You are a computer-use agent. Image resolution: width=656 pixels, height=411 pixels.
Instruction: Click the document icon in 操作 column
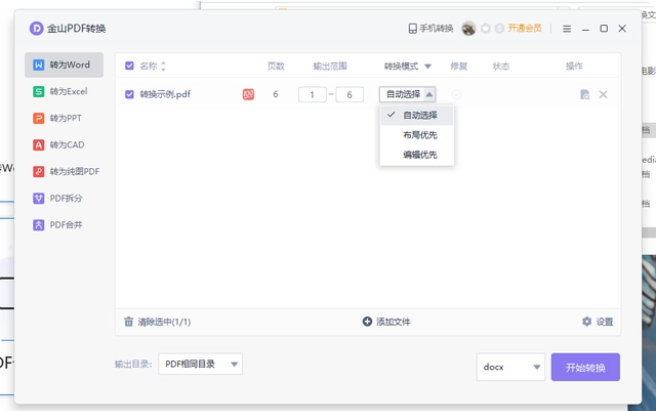pos(585,95)
